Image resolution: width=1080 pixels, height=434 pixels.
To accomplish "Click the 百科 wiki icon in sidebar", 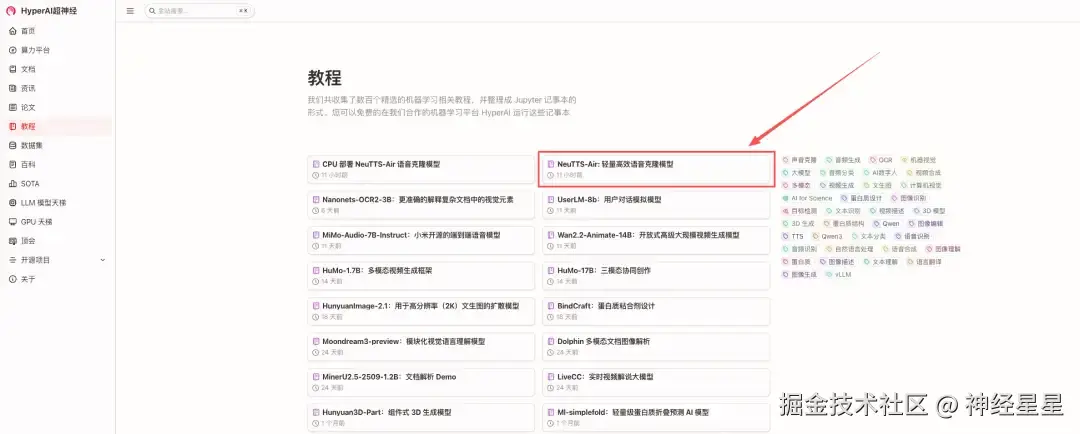I will [x=12, y=165].
